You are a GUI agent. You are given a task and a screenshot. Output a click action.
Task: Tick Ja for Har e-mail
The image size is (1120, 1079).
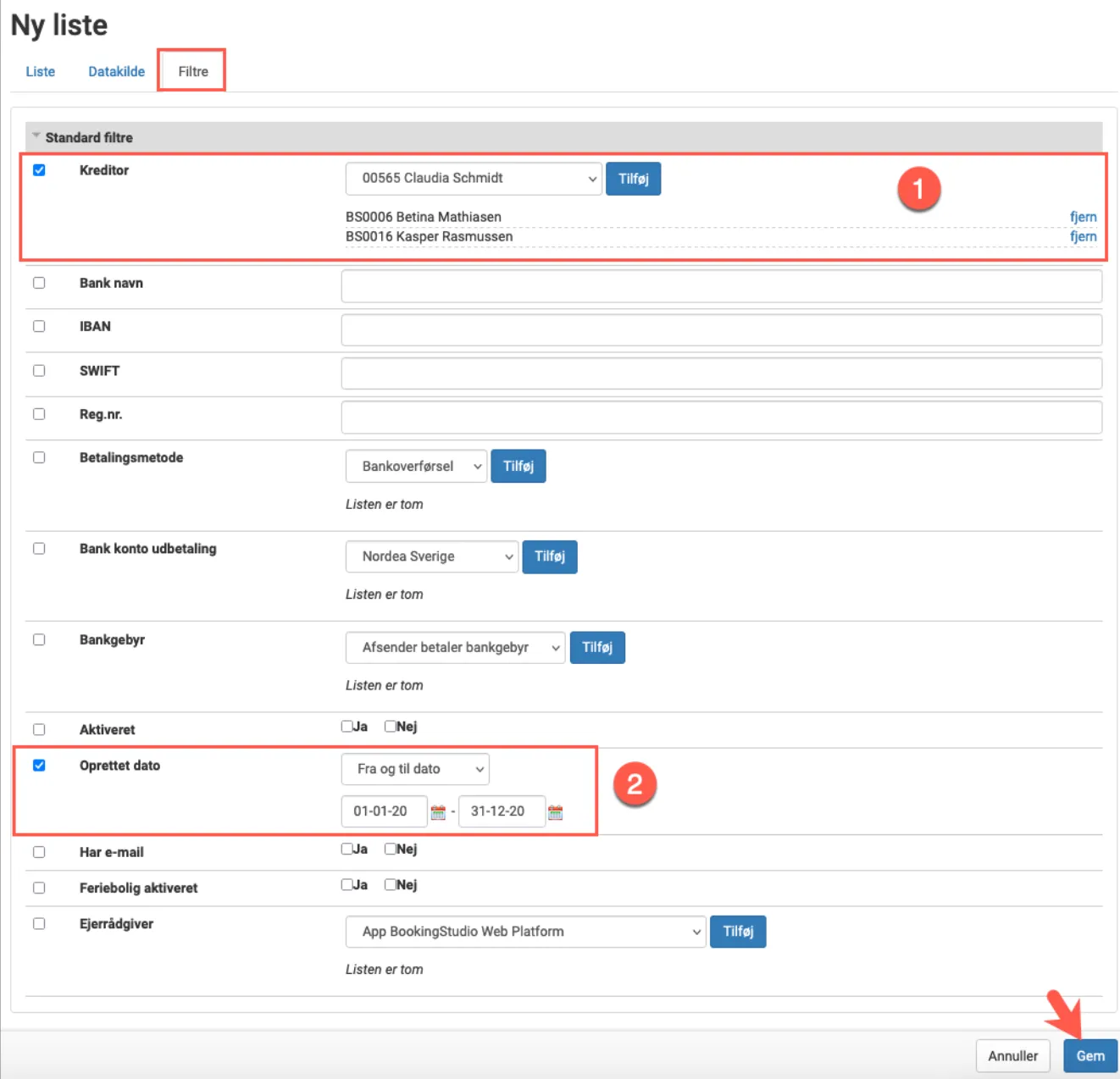(x=347, y=849)
